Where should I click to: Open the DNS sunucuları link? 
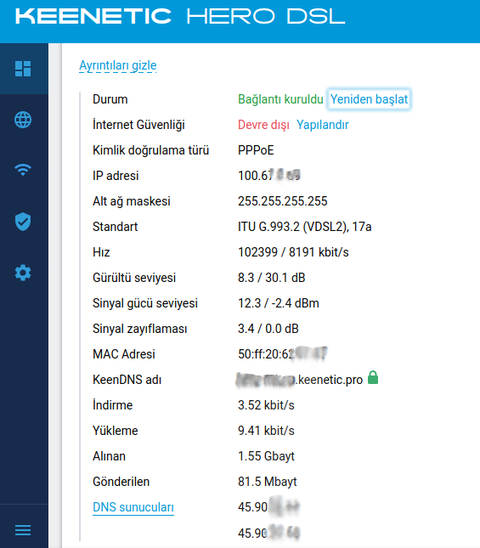tap(133, 507)
